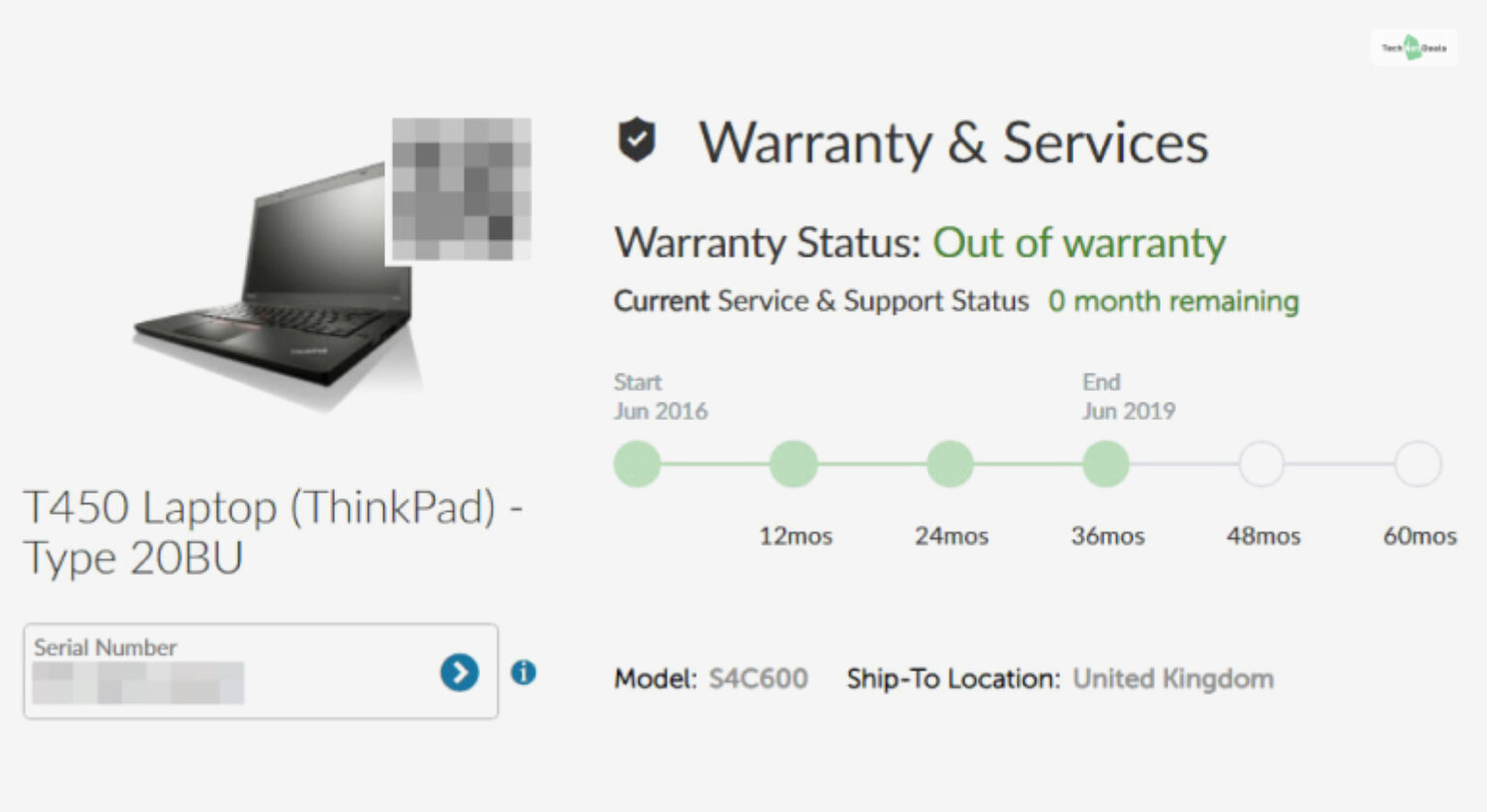Click the TechDeals logo in the top corner

point(1414,47)
